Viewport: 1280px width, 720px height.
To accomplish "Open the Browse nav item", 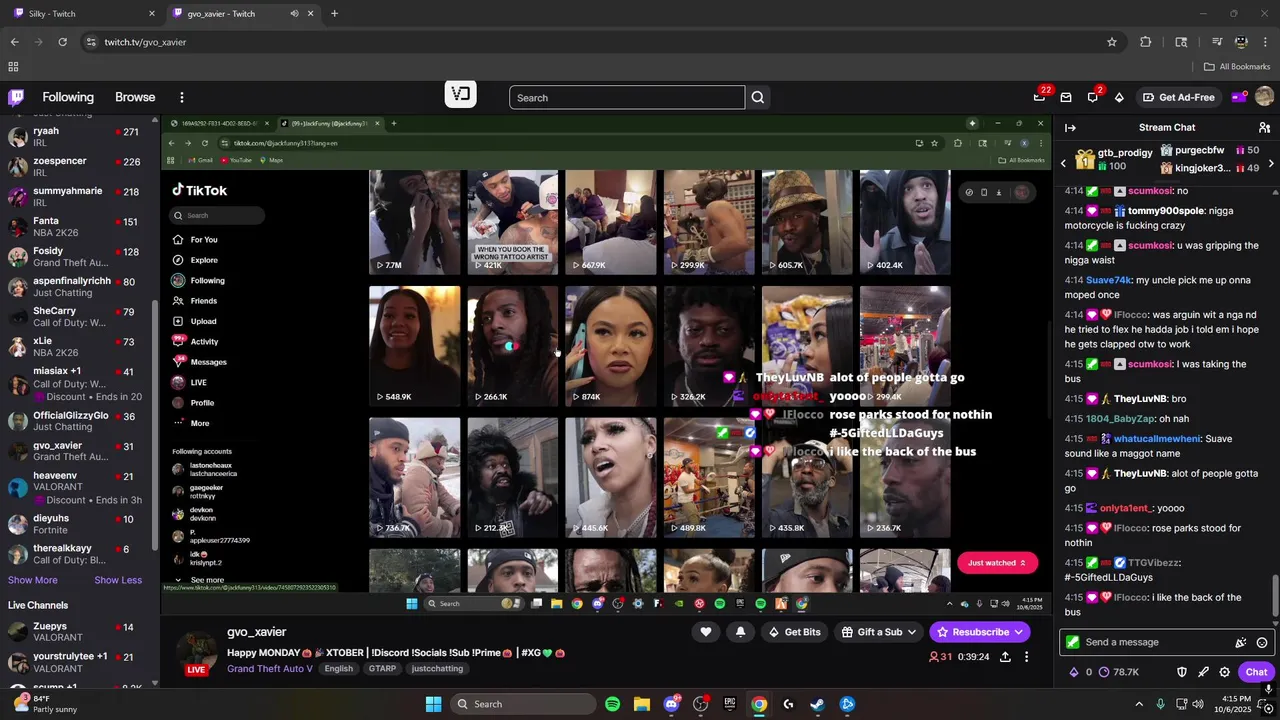I will point(135,97).
